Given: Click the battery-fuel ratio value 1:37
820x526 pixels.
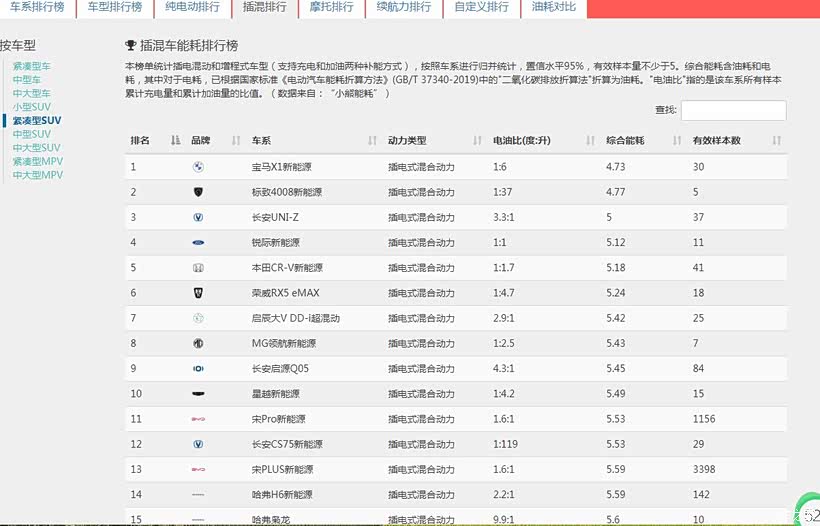Looking at the screenshot, I should click(503, 192).
